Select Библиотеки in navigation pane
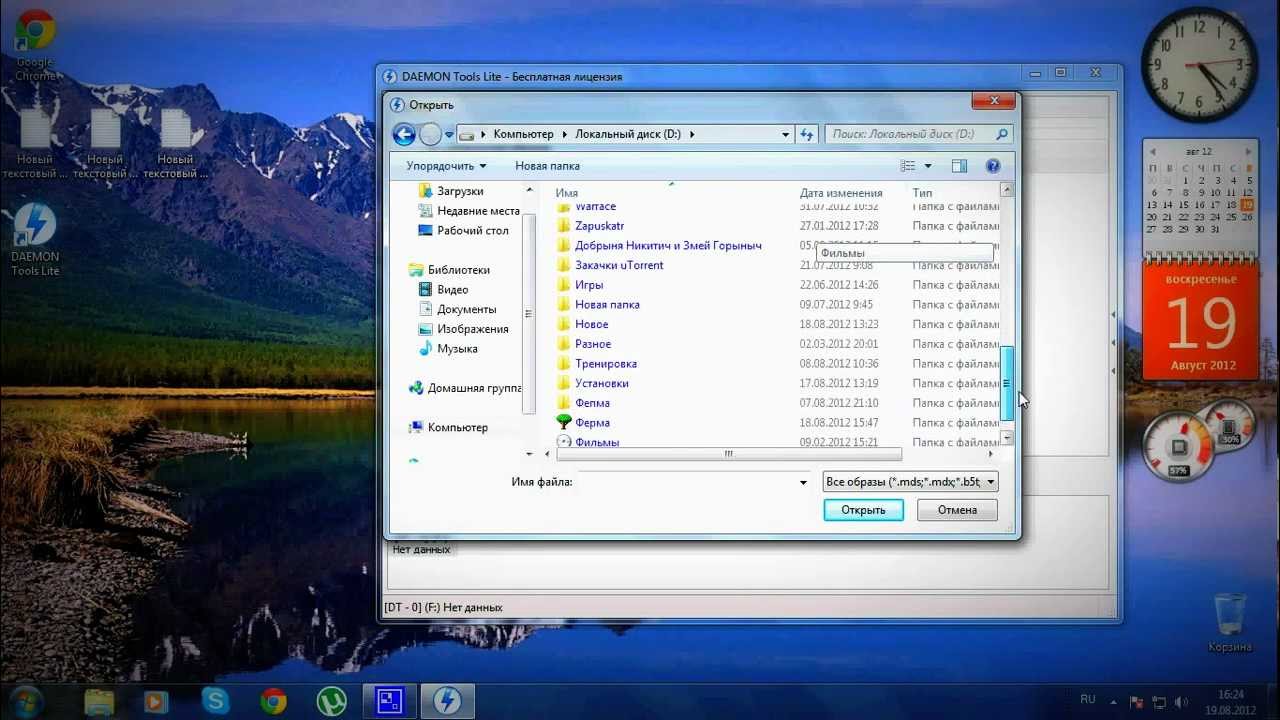Viewport: 1280px width, 720px height. (449, 270)
